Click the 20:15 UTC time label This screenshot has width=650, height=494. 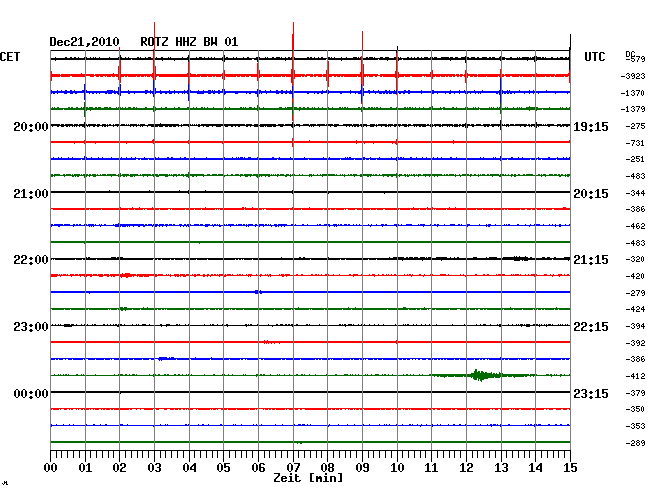point(591,194)
